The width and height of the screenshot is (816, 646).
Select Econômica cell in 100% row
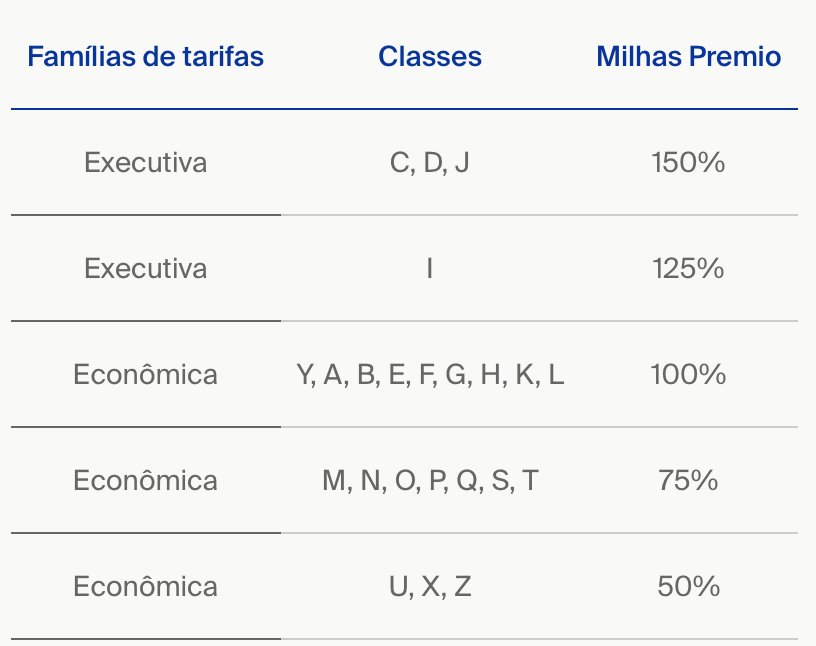click(x=145, y=374)
